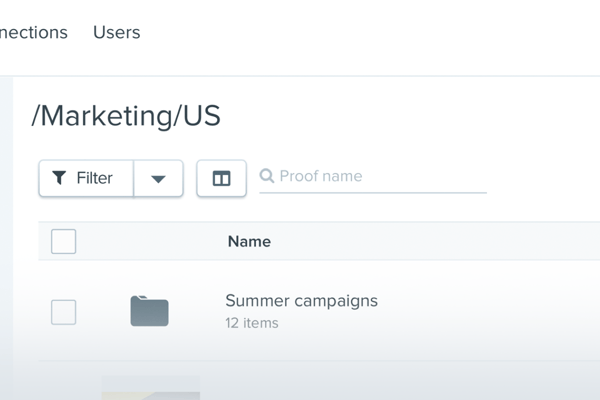This screenshot has width=600, height=400.
Task: Tick the select-all checkbox in header
Action: 63,241
